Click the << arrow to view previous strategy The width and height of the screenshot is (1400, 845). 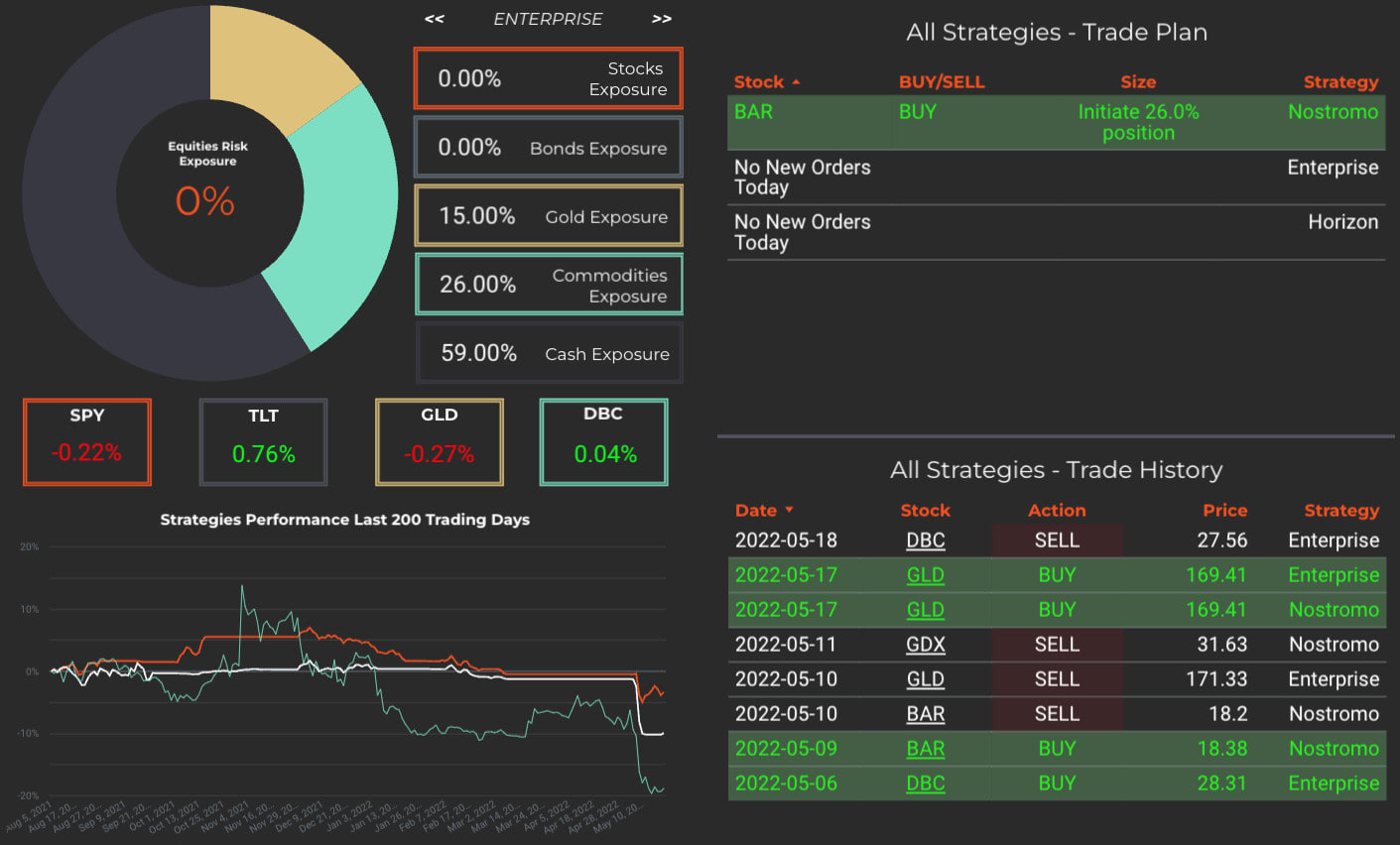coord(434,18)
